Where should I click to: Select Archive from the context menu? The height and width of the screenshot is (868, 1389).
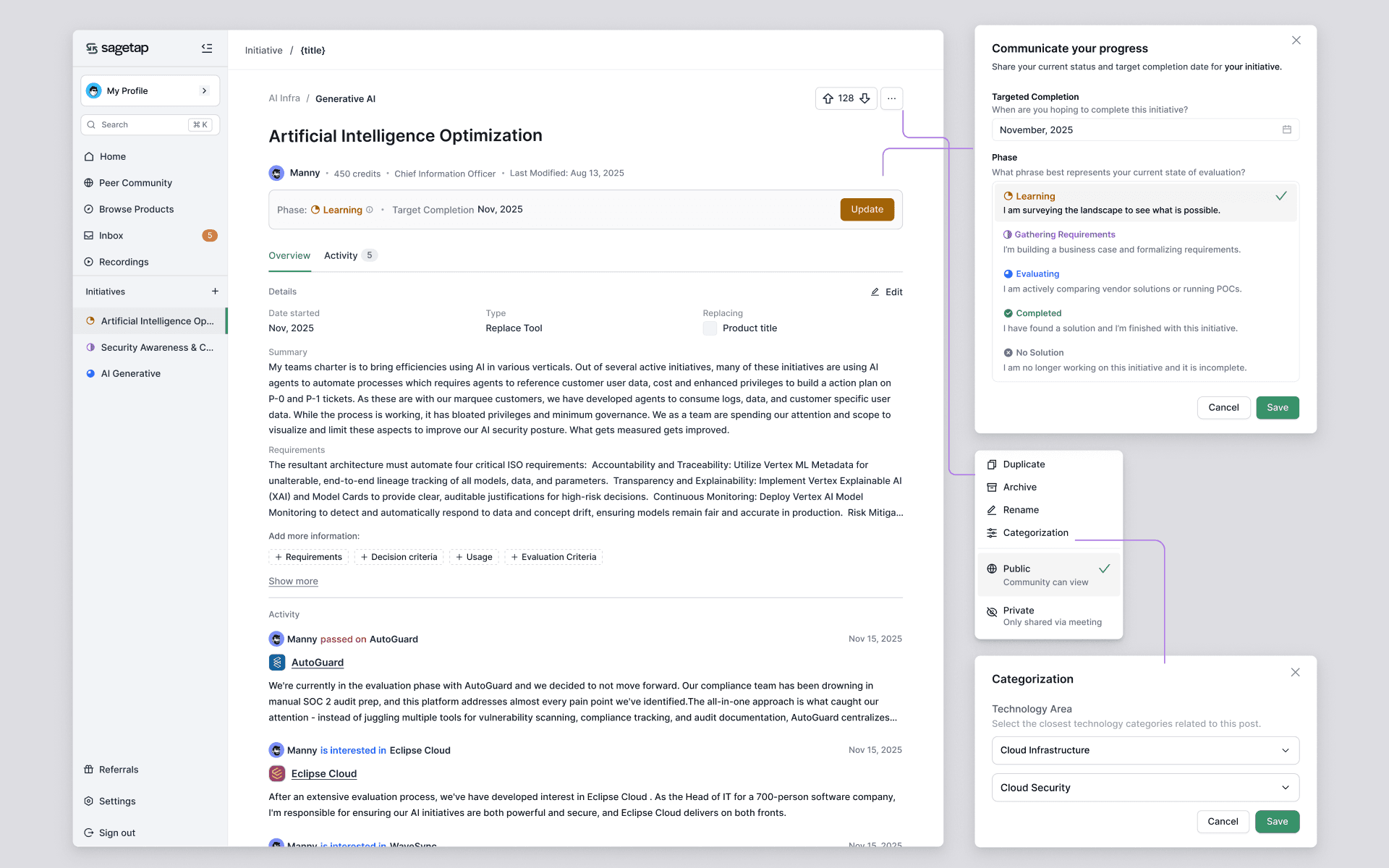coord(1019,488)
